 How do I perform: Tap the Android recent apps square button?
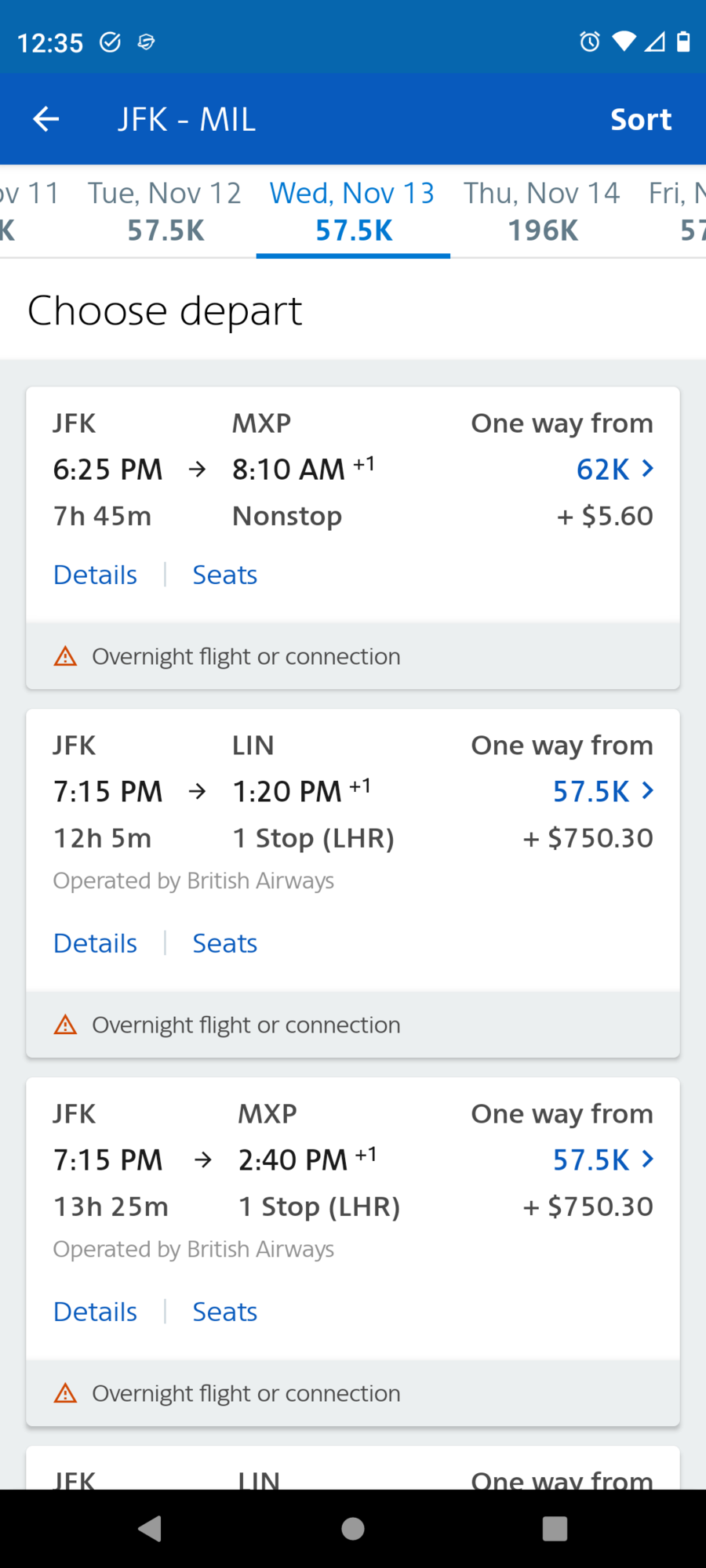coord(555,1528)
